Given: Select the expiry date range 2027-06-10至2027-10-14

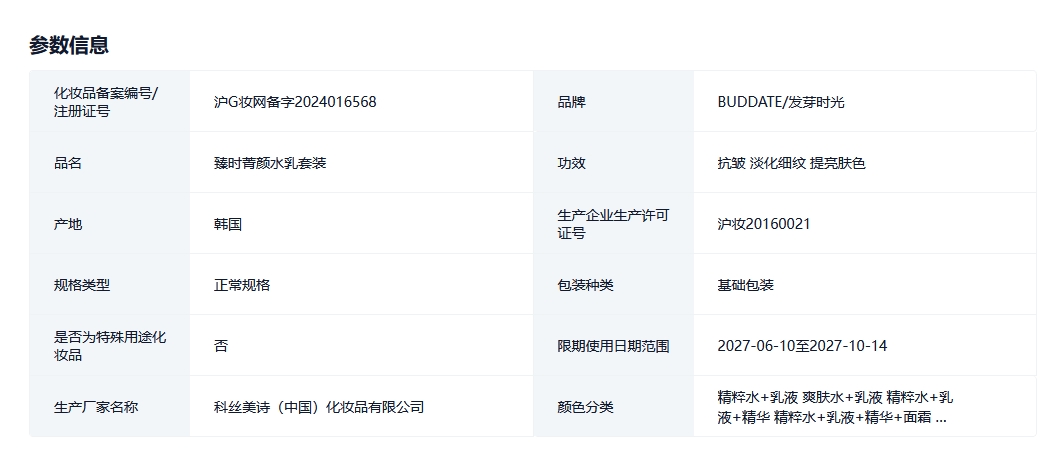Looking at the screenshot, I should [x=802, y=346].
